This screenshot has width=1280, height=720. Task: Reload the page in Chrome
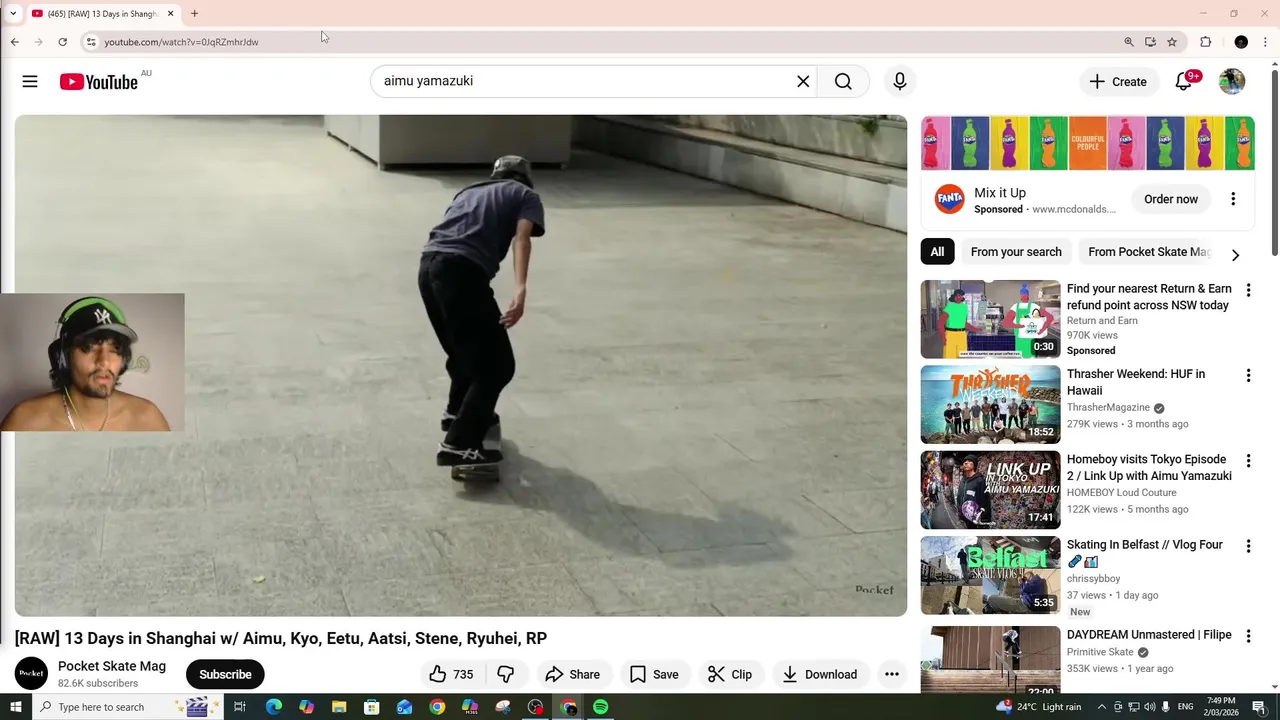coord(62,42)
